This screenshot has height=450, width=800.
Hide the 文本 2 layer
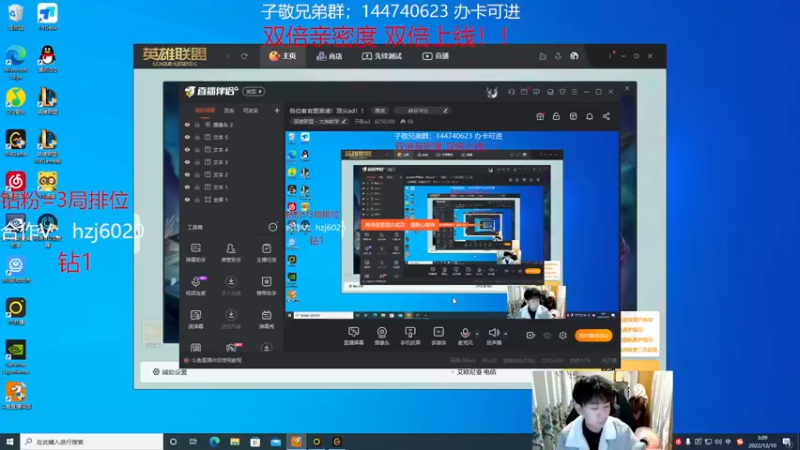point(187,174)
